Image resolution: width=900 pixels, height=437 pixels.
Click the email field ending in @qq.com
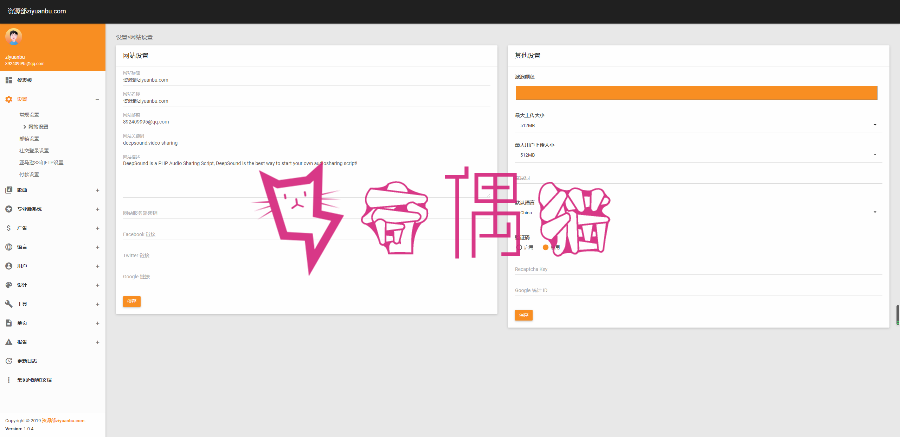[x=307, y=122]
